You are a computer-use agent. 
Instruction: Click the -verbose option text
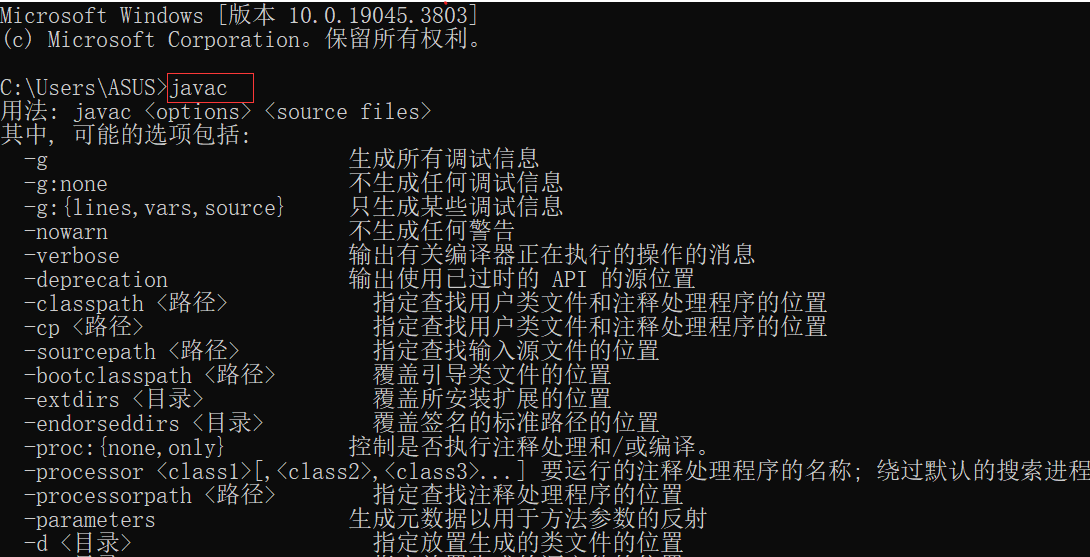coord(72,256)
